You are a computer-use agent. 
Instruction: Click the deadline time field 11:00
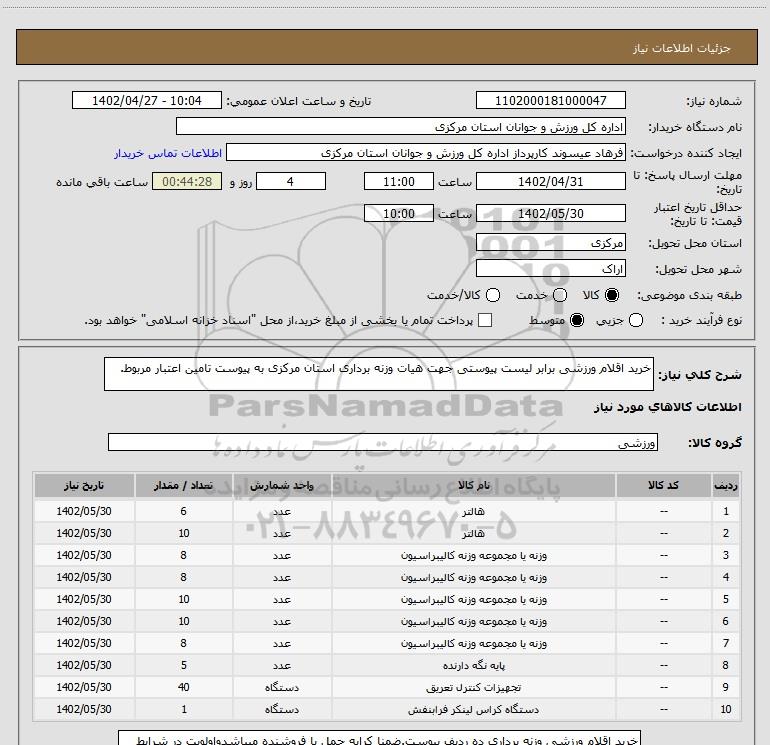coord(399,181)
